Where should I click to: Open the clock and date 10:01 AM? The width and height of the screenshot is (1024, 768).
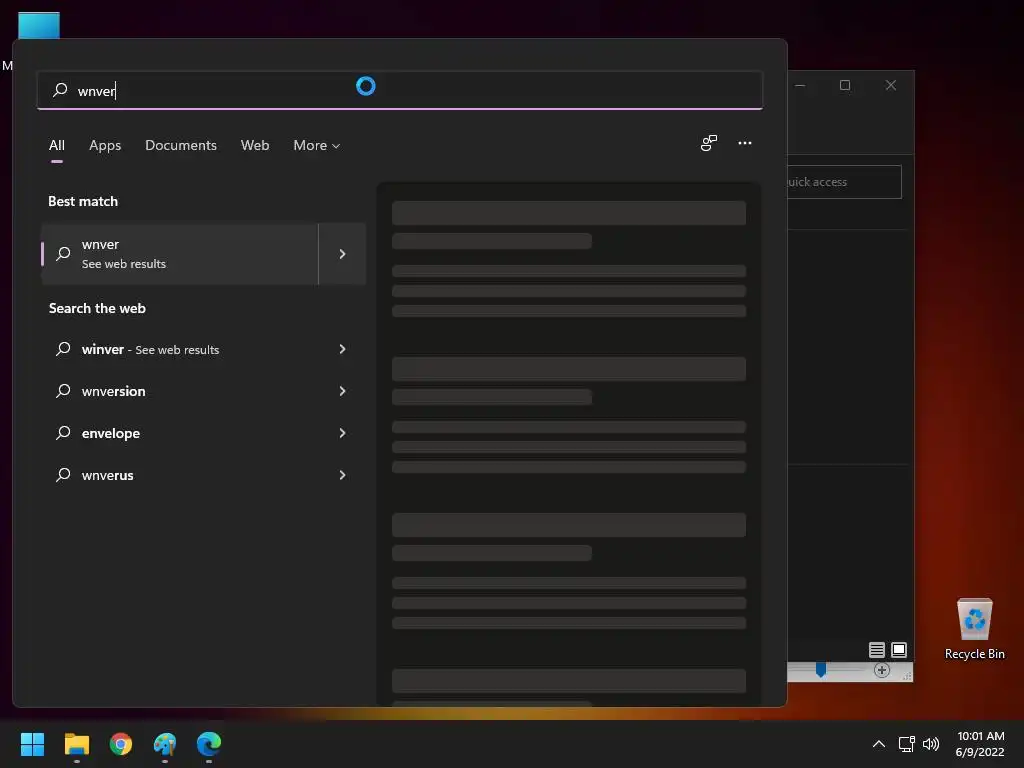980,744
